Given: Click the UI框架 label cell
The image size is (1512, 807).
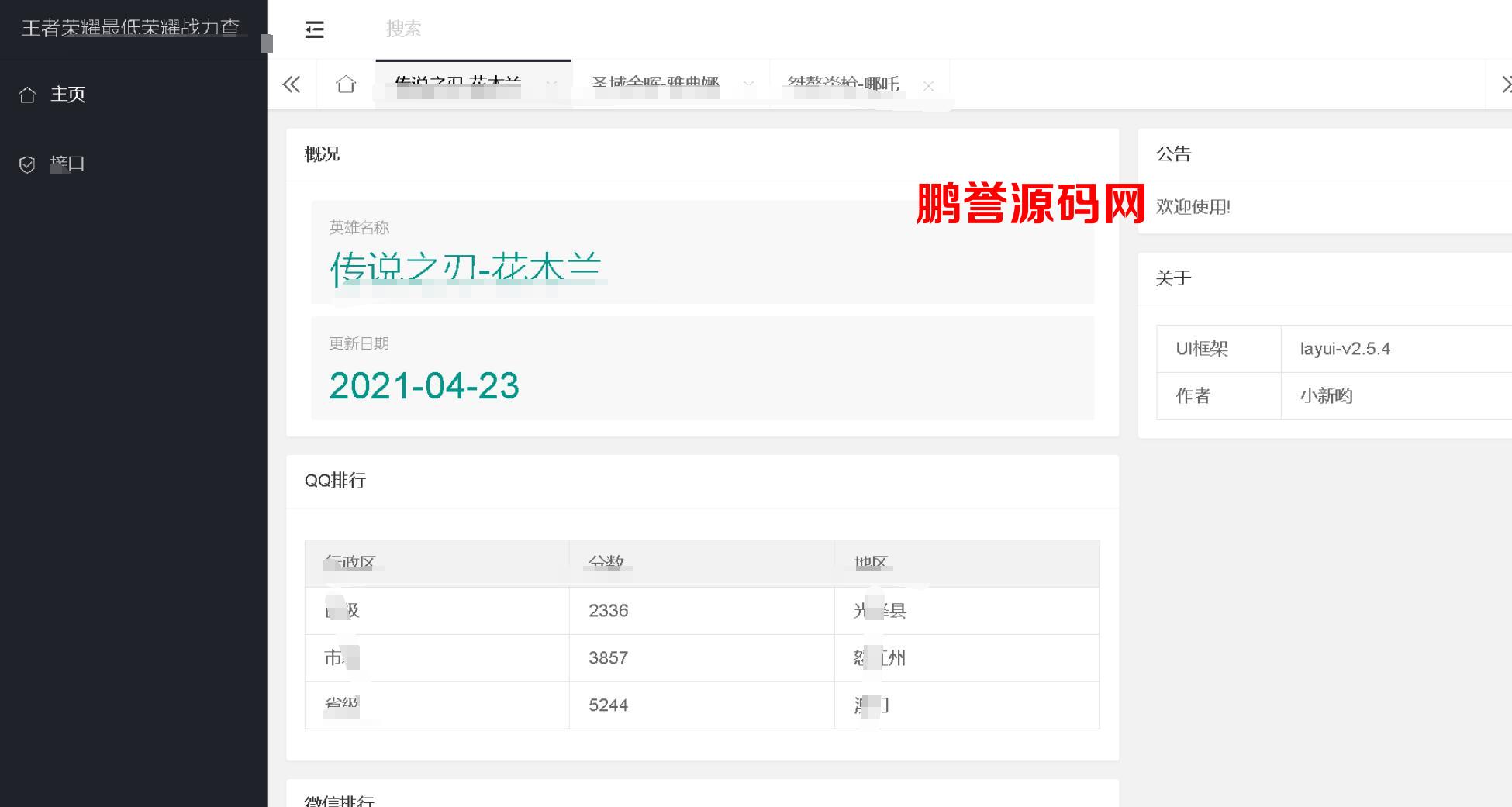Looking at the screenshot, I should click(1219, 349).
